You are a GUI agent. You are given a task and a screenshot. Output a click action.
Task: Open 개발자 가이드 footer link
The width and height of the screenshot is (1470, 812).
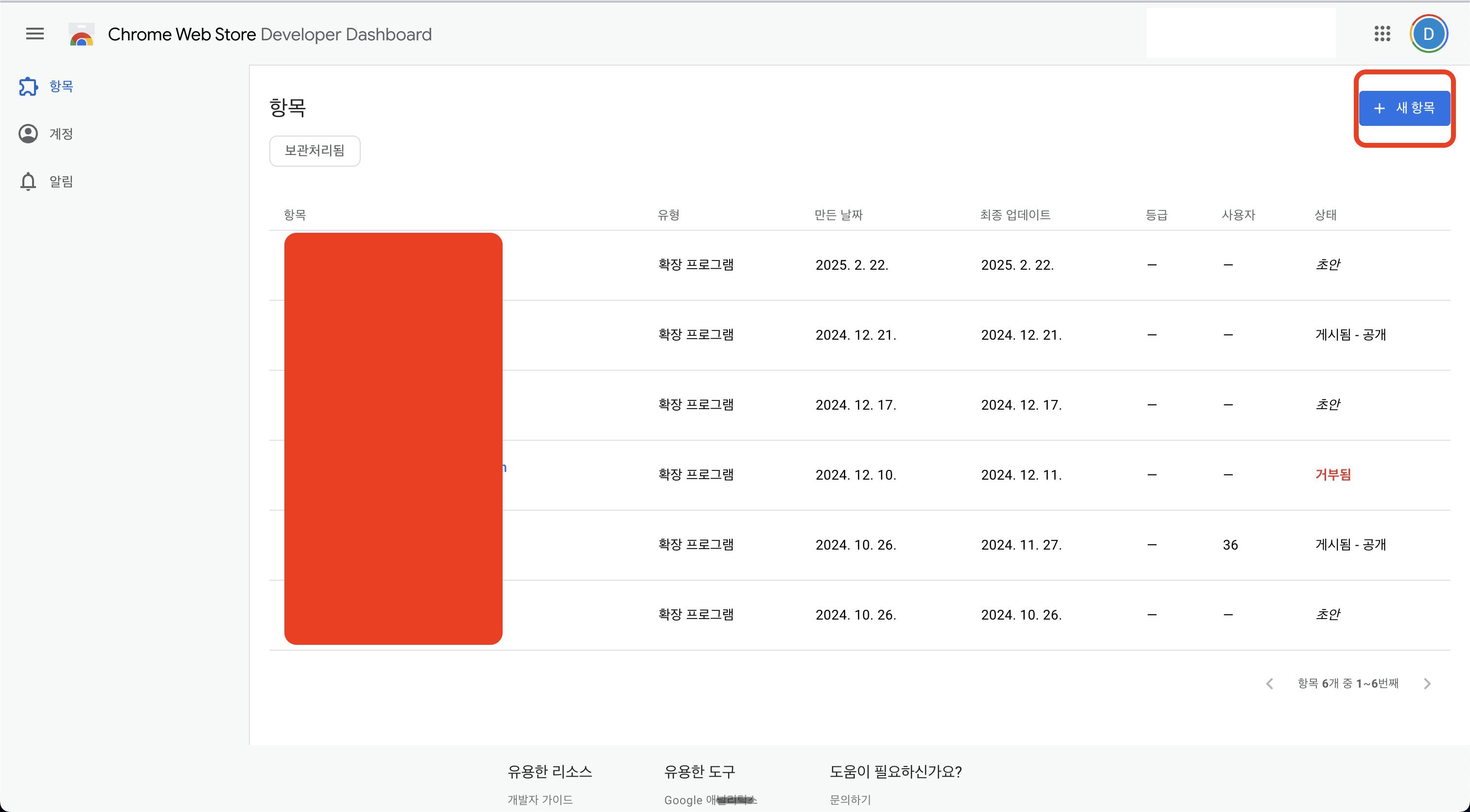(x=540, y=799)
